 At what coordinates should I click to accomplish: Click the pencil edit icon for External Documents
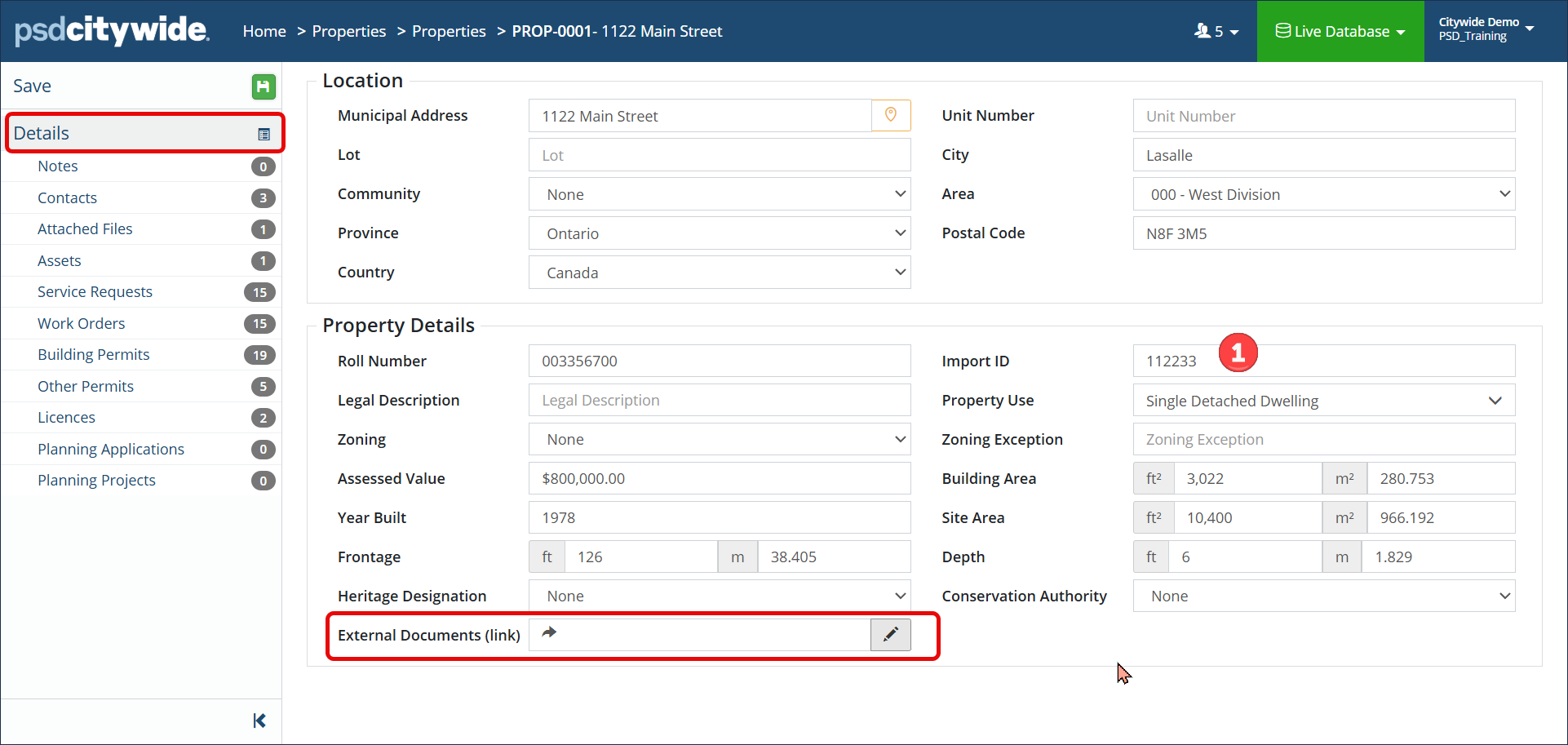coord(890,634)
